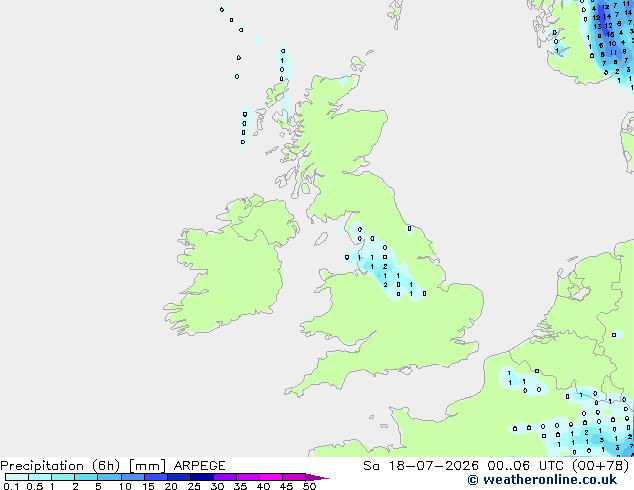The height and width of the screenshot is (490, 634).
Task: Click the weatheronline.co.uk copyright link
Action: pos(542,480)
